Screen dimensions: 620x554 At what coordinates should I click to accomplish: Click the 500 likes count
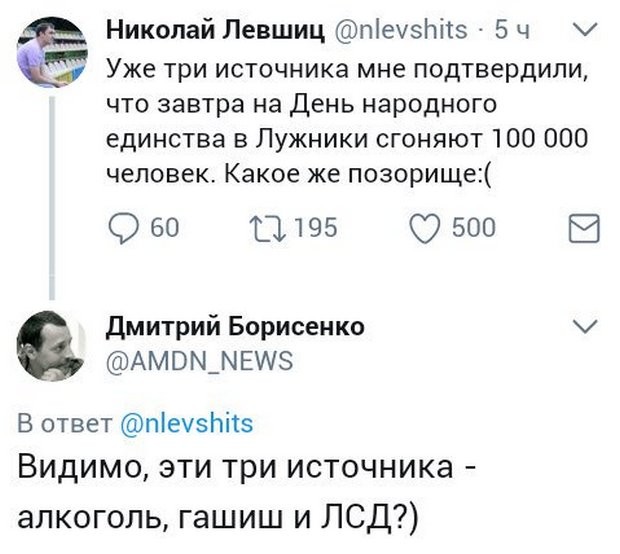point(474,228)
